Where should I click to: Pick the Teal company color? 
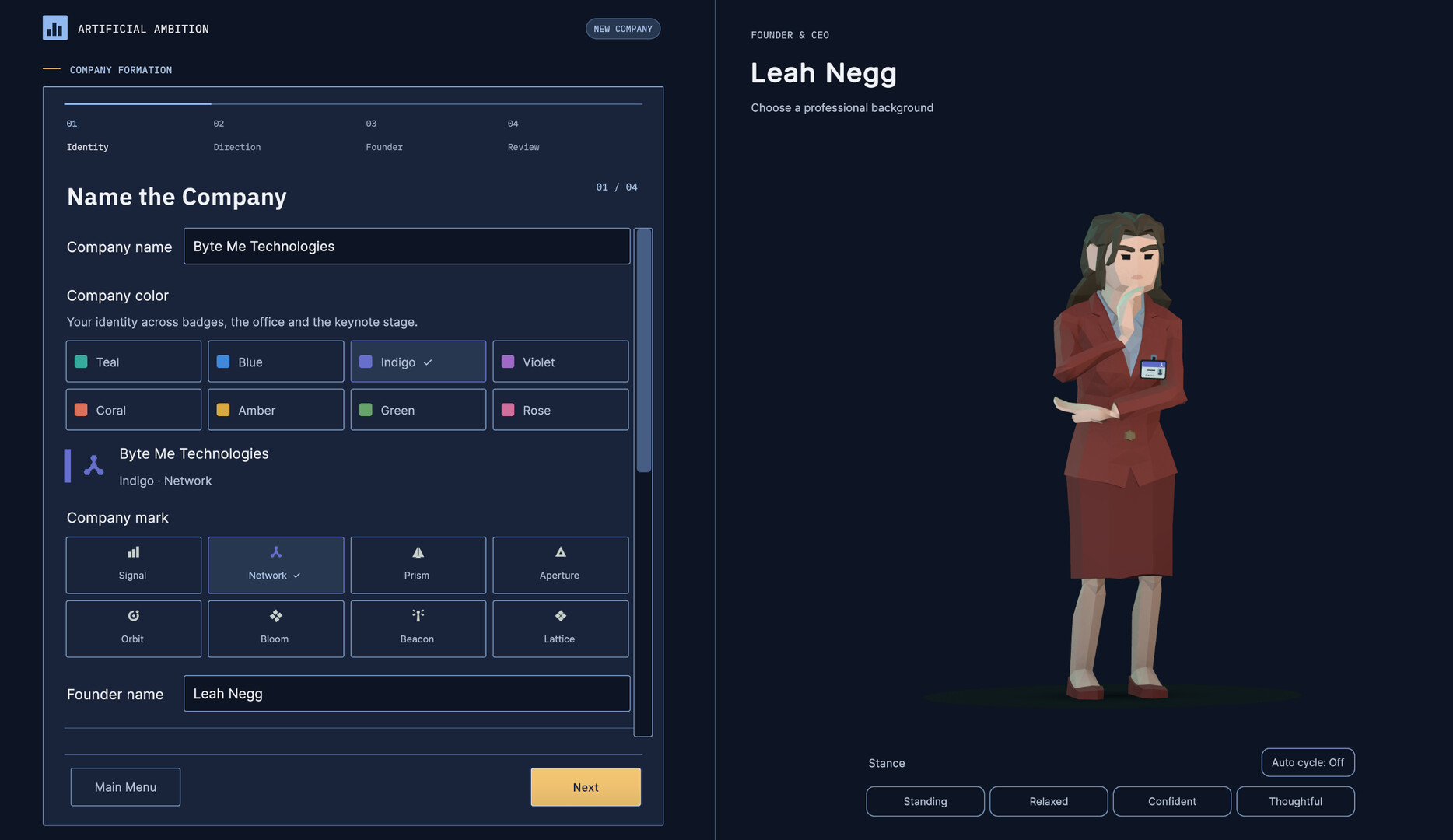coord(134,362)
